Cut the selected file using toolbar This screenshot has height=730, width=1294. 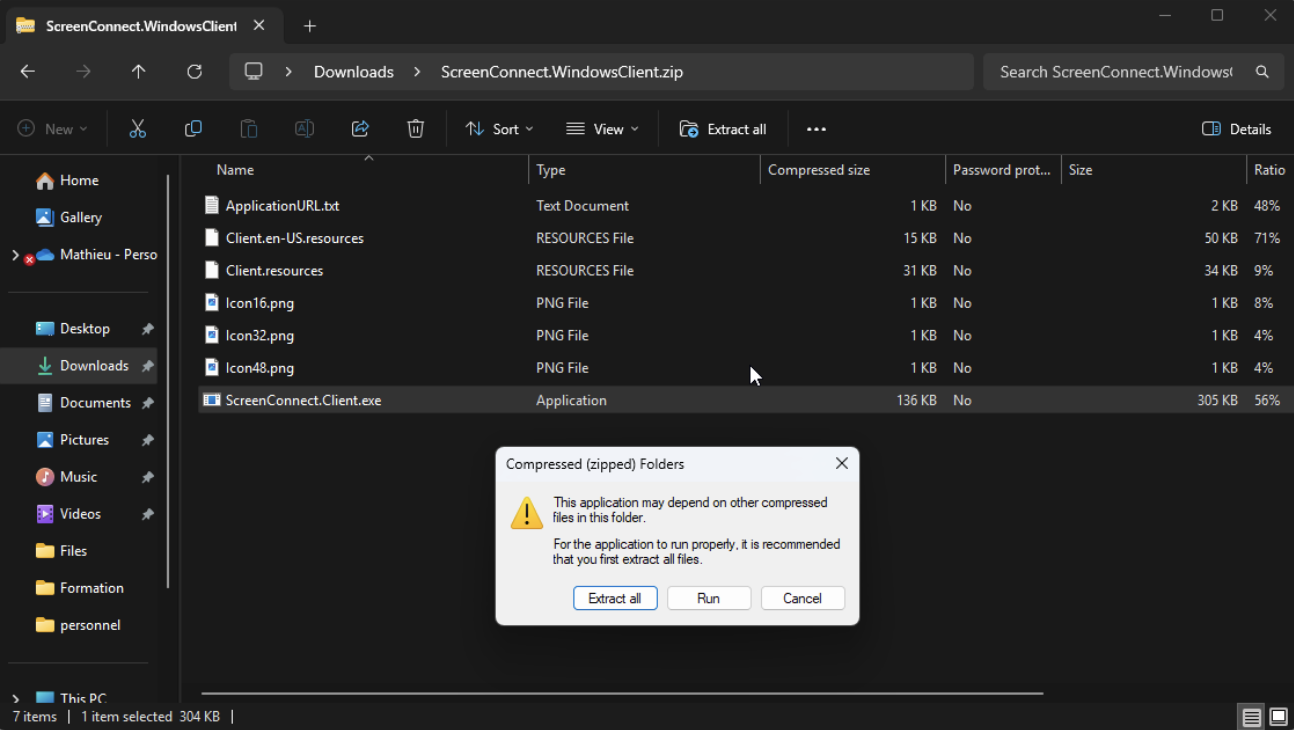coord(137,128)
